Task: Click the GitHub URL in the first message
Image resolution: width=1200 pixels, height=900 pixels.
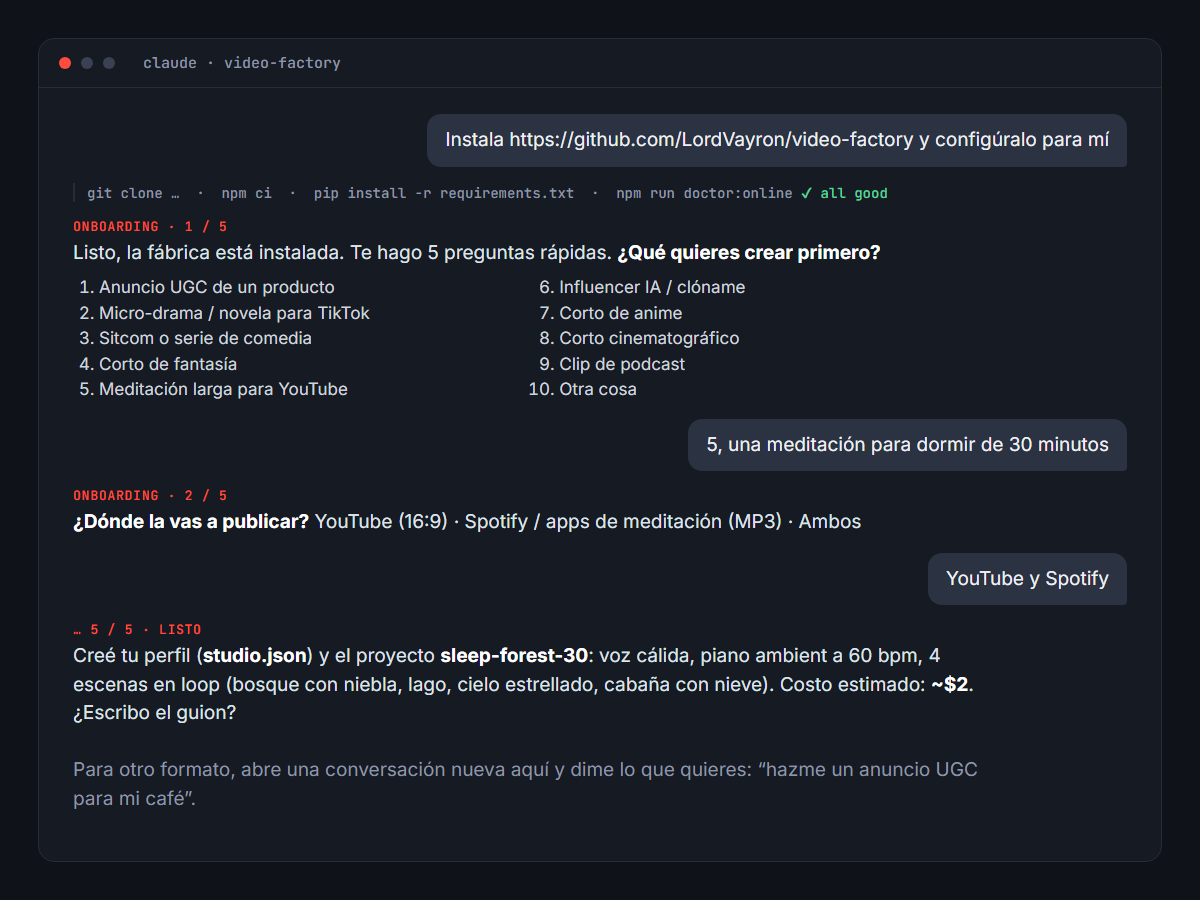Action: pos(711,140)
